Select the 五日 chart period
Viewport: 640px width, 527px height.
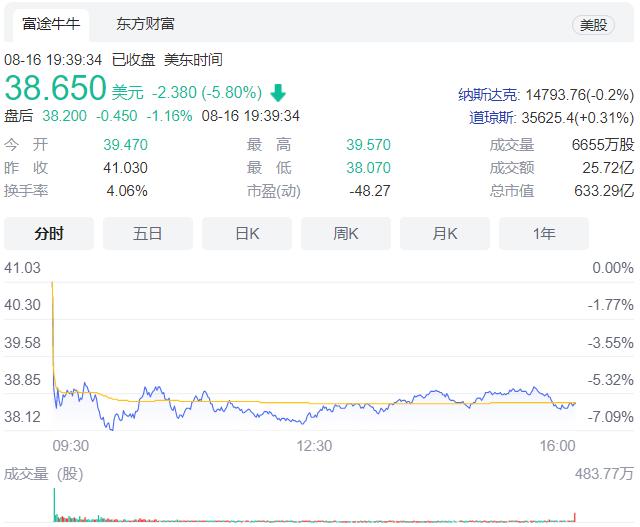point(148,233)
